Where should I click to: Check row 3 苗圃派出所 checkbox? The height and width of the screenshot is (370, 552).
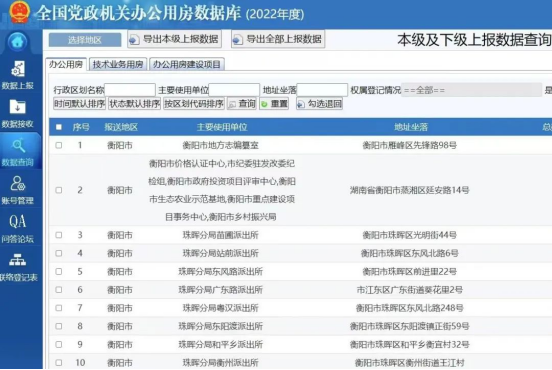[x=59, y=235]
